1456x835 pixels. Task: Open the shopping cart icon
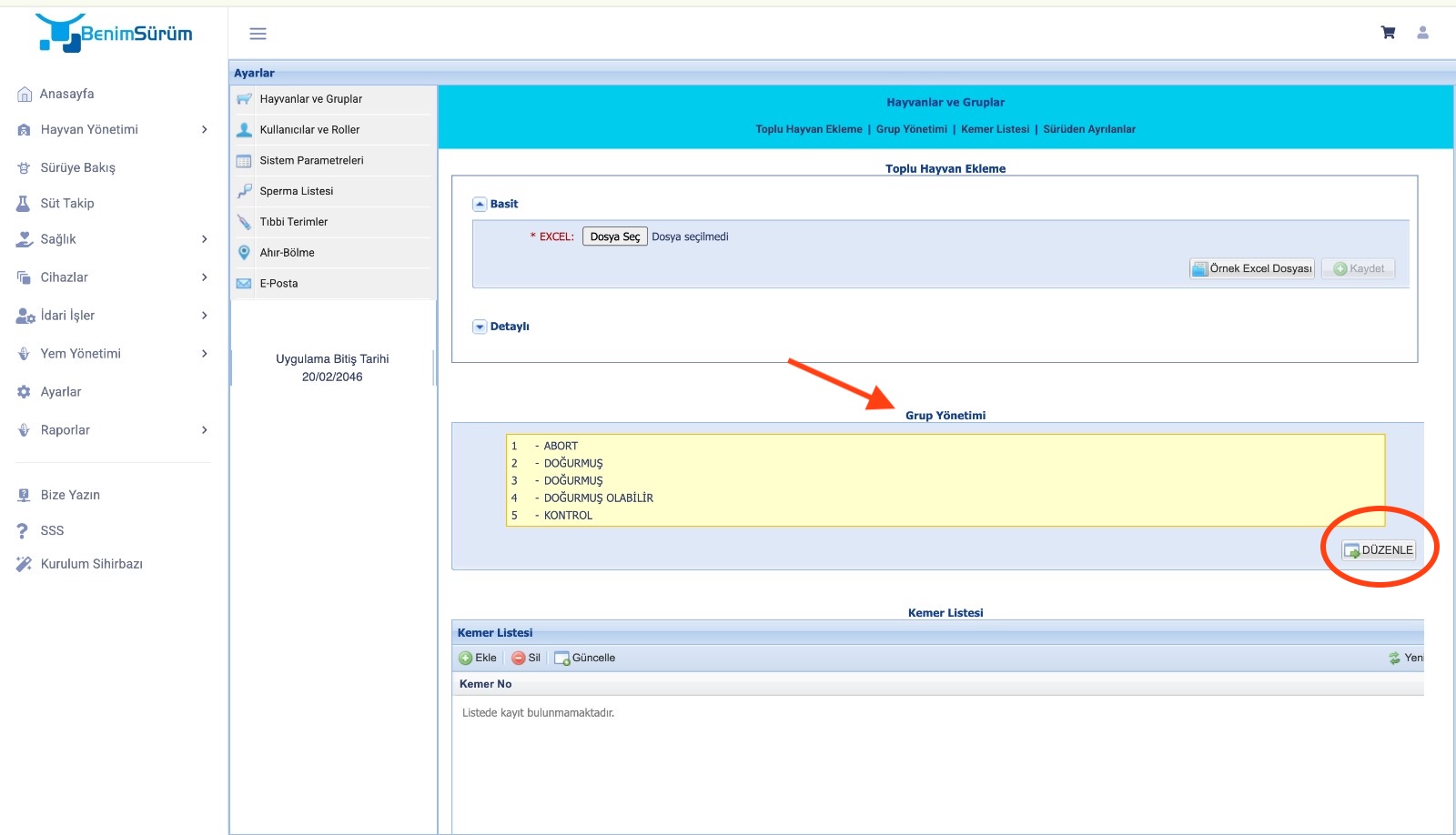(1388, 33)
